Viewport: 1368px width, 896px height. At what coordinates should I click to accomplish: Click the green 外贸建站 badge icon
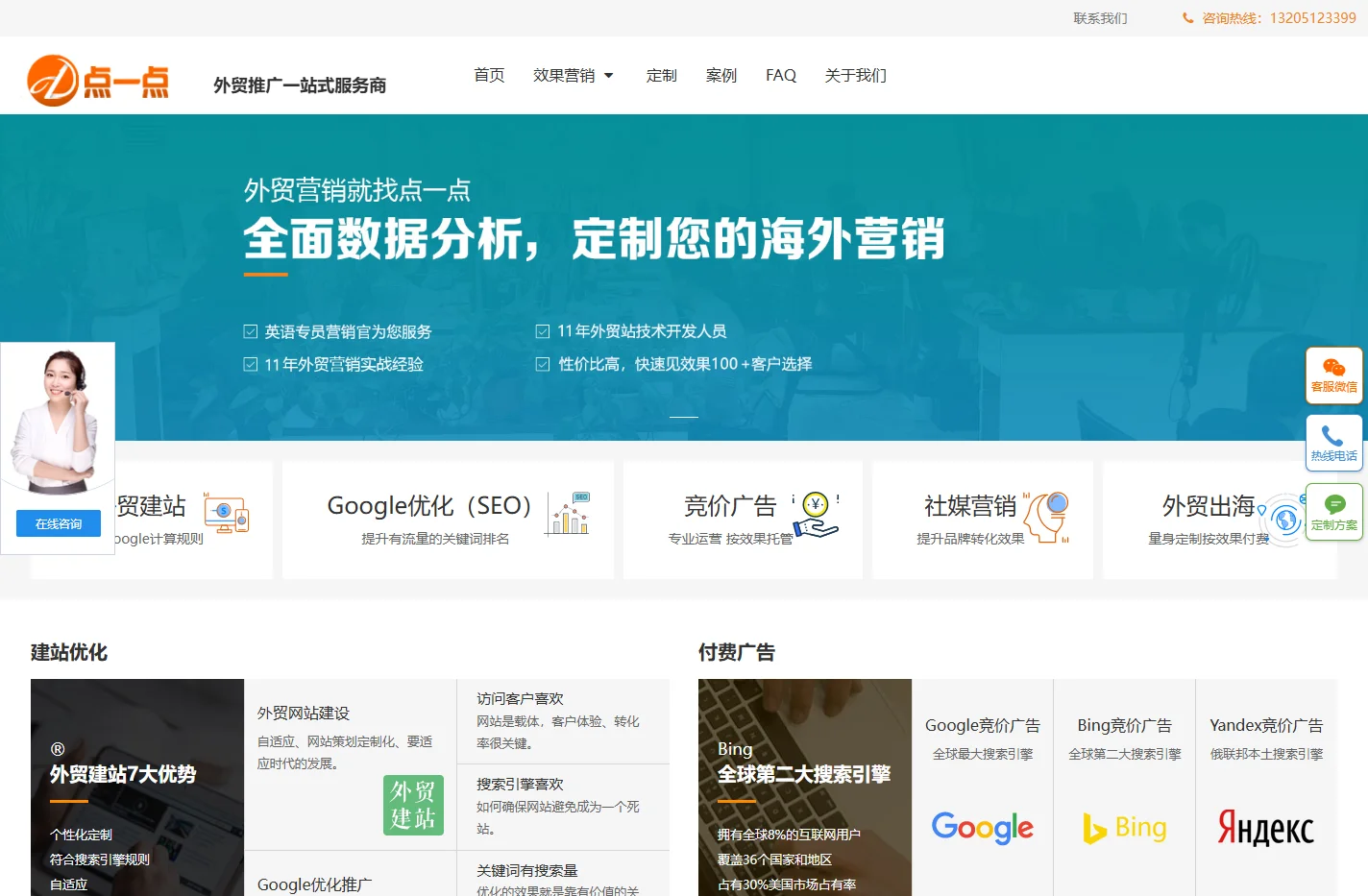413,805
